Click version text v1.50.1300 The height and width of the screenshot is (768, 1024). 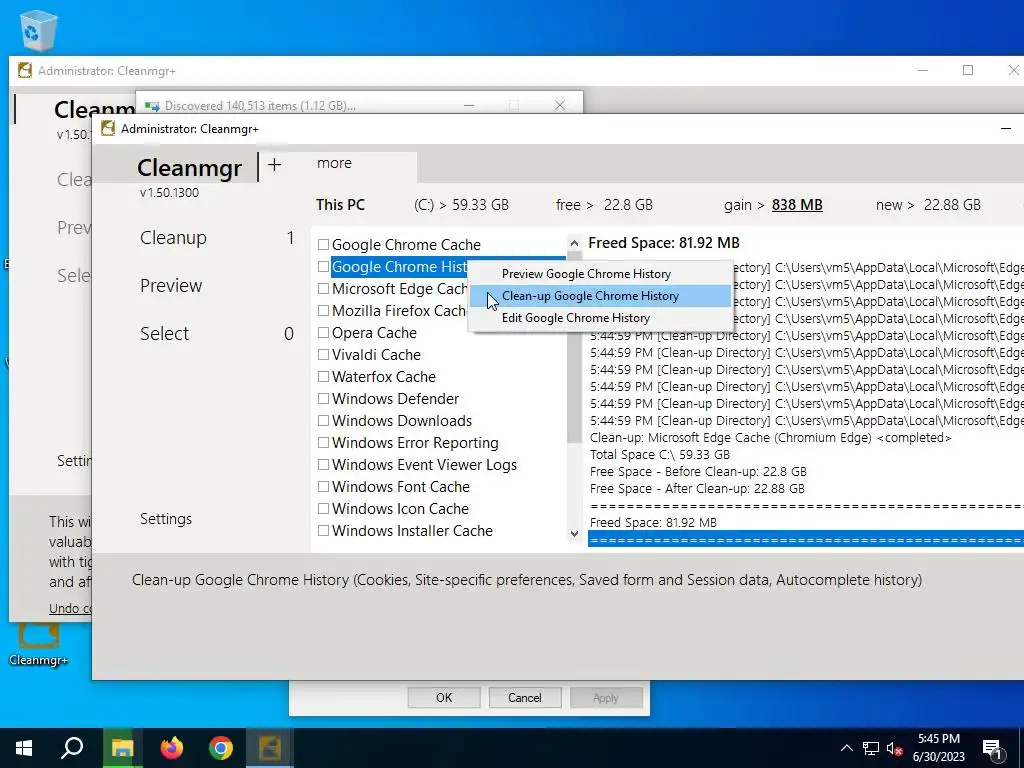(169, 193)
